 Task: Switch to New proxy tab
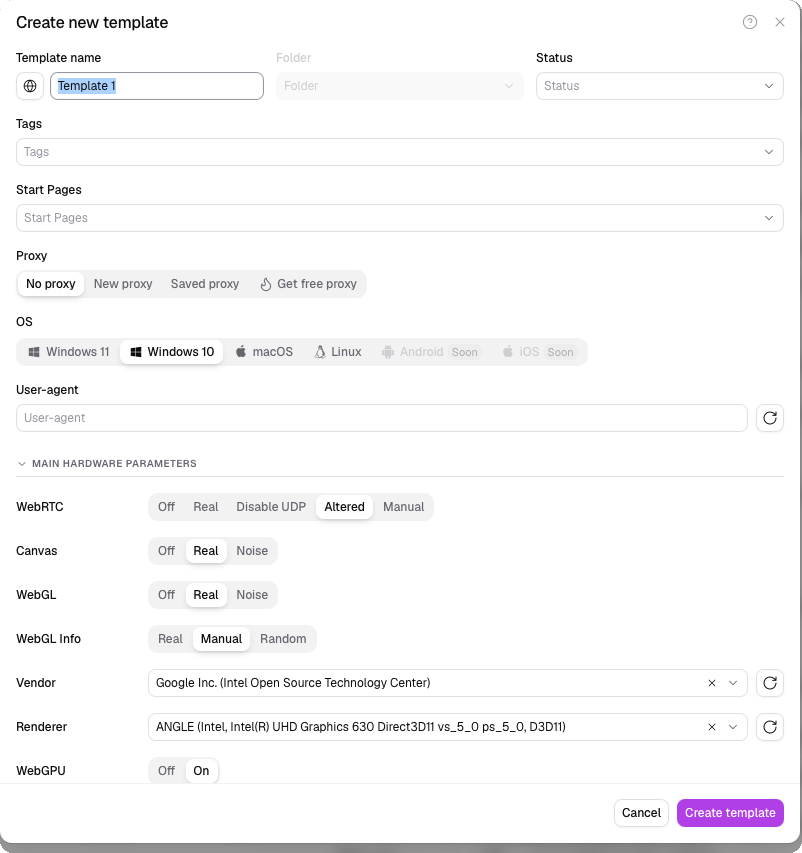point(123,284)
